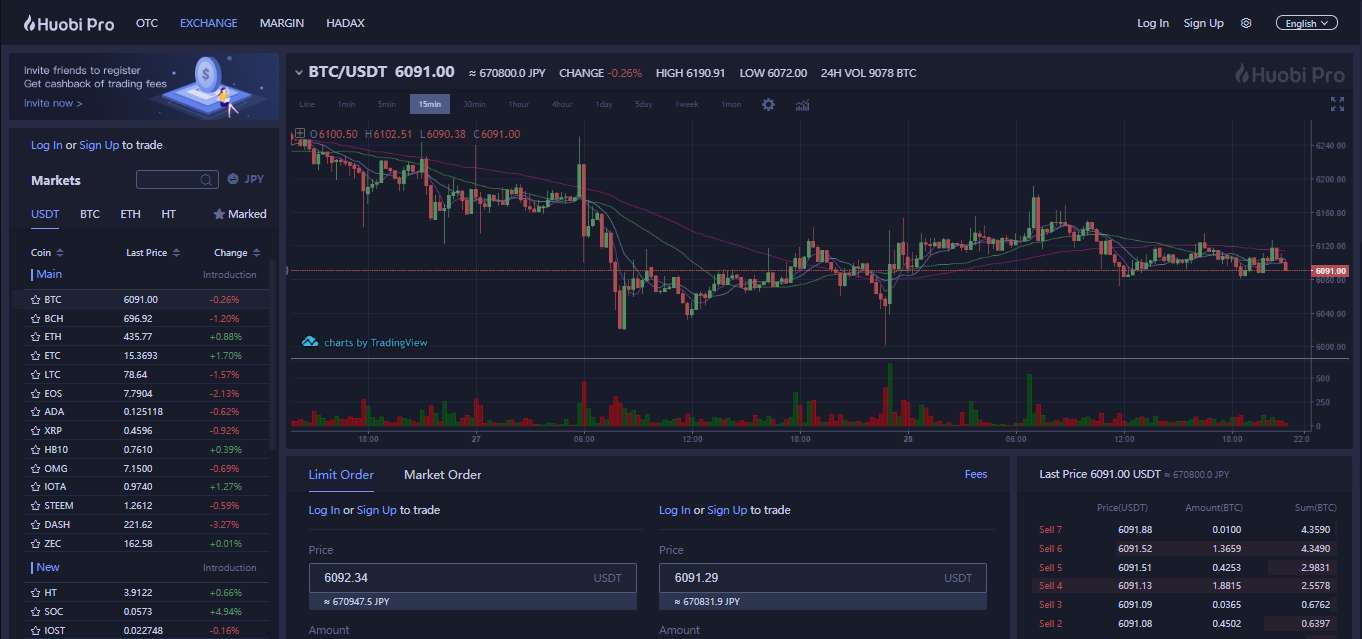Star the LTC coin row
The width and height of the screenshot is (1362, 639).
coord(36,375)
